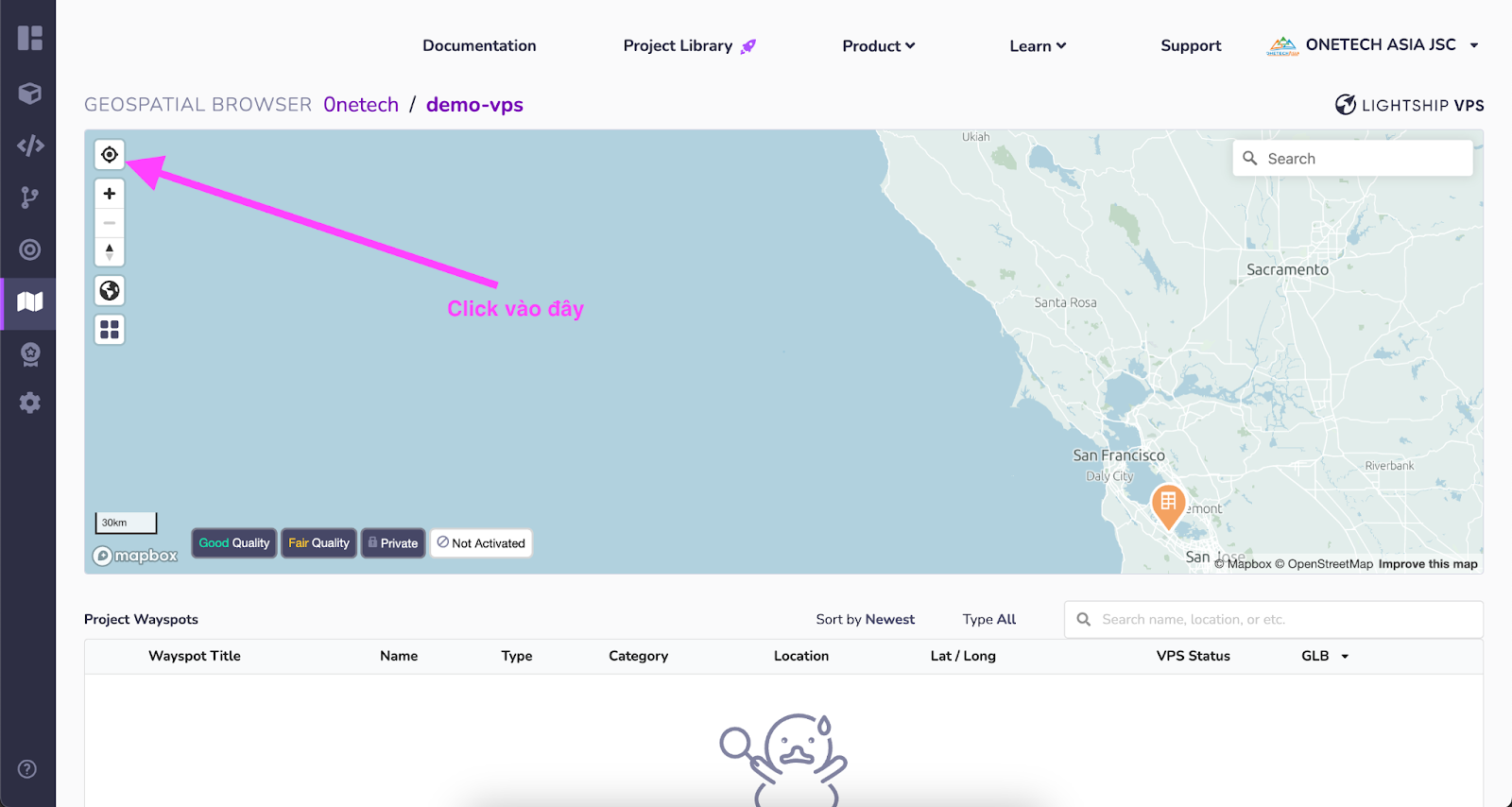Toggle the Not Activated filter
The width and height of the screenshot is (1512, 807).
[481, 542]
